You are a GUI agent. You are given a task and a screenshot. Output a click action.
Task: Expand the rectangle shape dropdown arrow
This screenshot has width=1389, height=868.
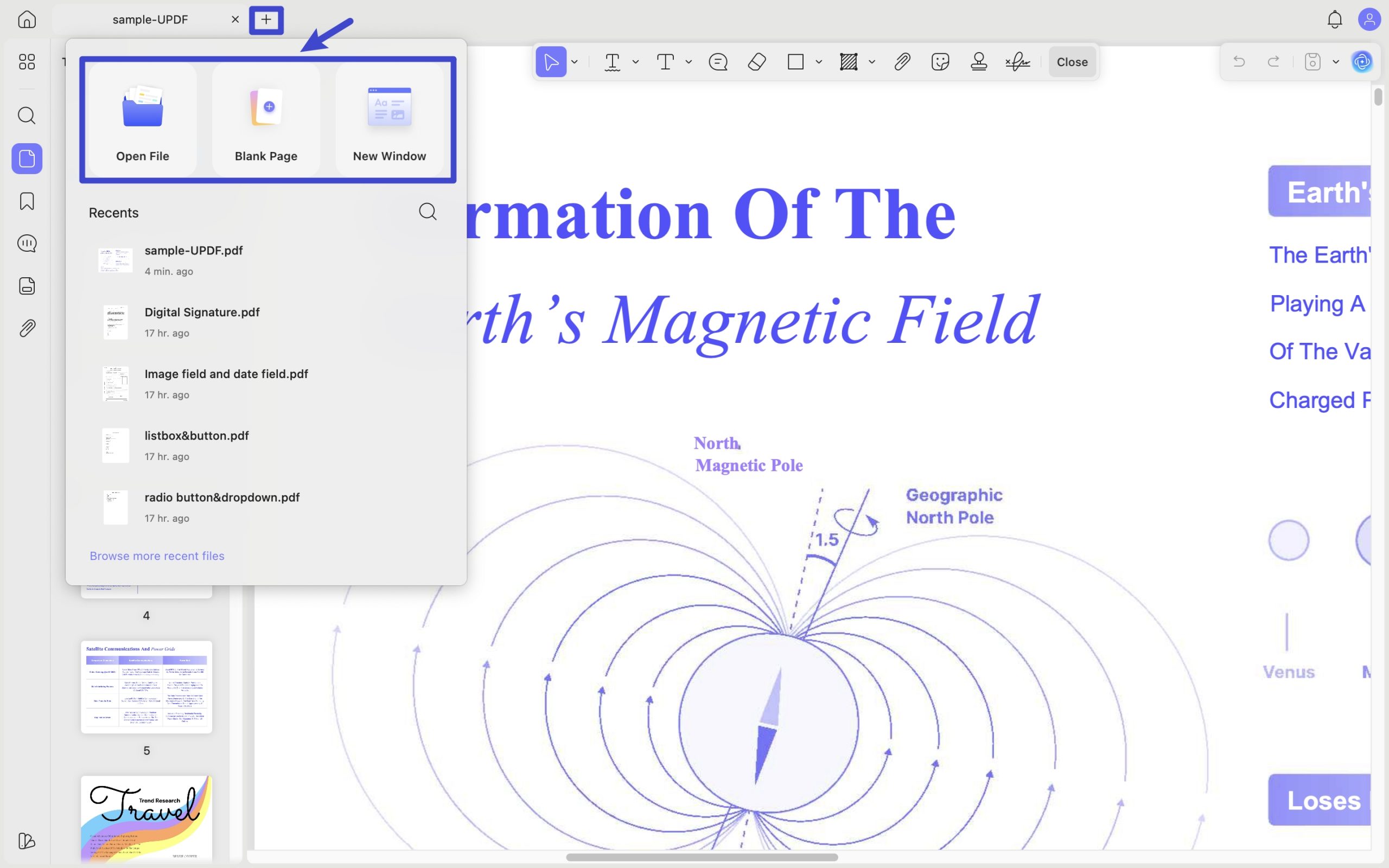coord(819,62)
